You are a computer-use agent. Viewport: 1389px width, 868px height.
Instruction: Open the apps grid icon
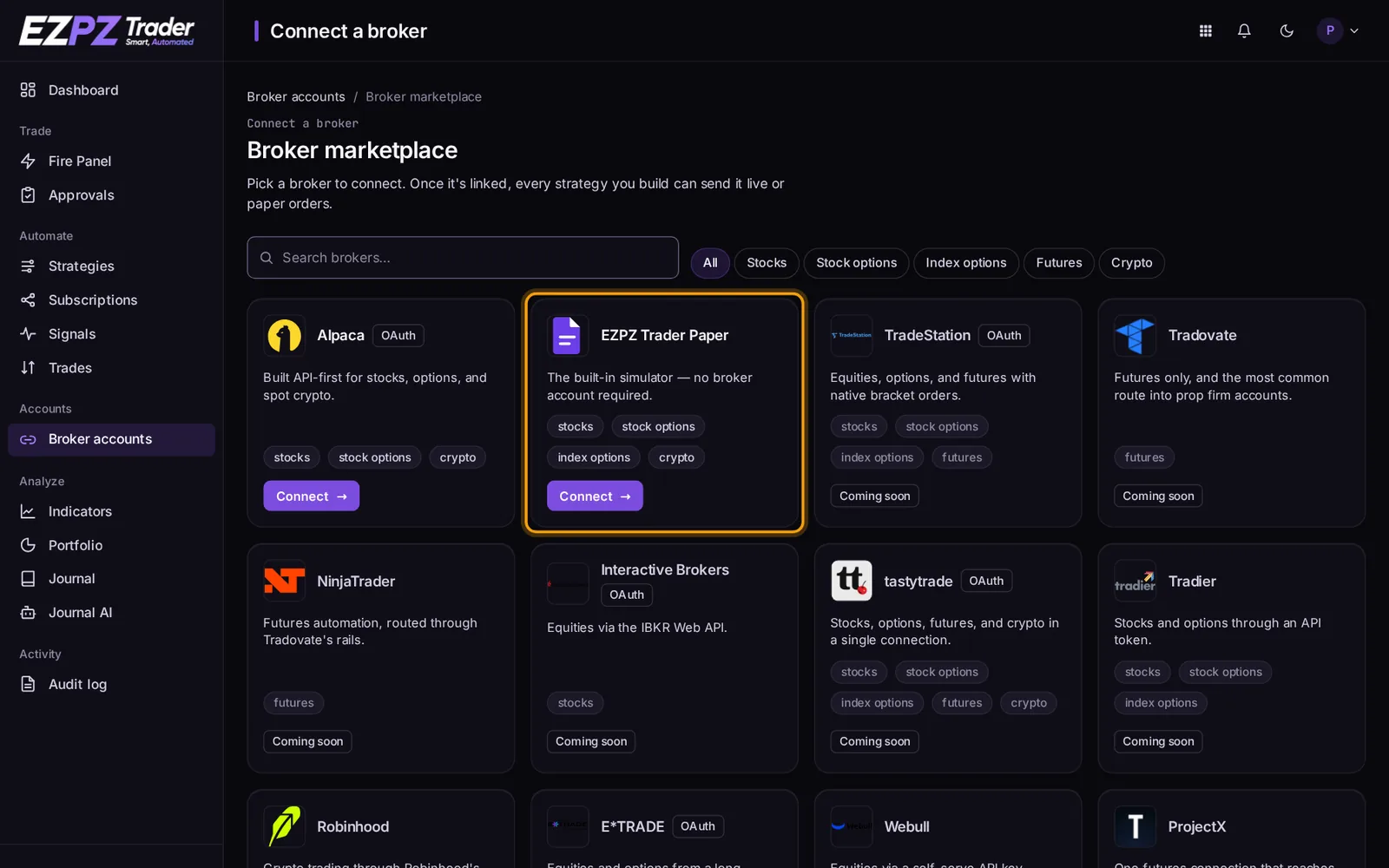coord(1205,31)
